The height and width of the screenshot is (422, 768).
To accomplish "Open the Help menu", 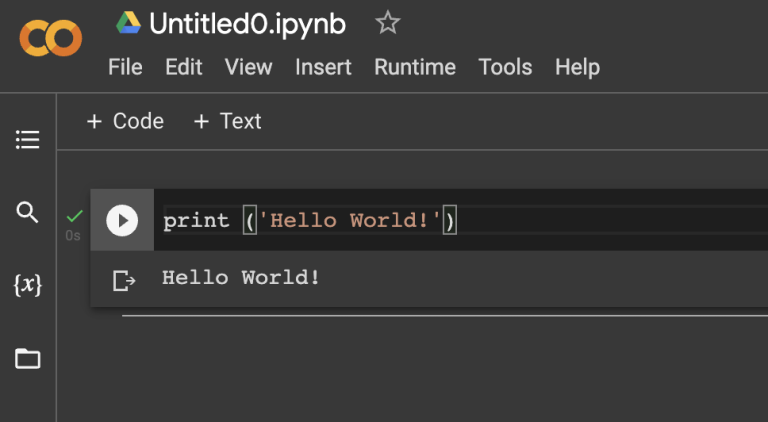I will click(577, 67).
